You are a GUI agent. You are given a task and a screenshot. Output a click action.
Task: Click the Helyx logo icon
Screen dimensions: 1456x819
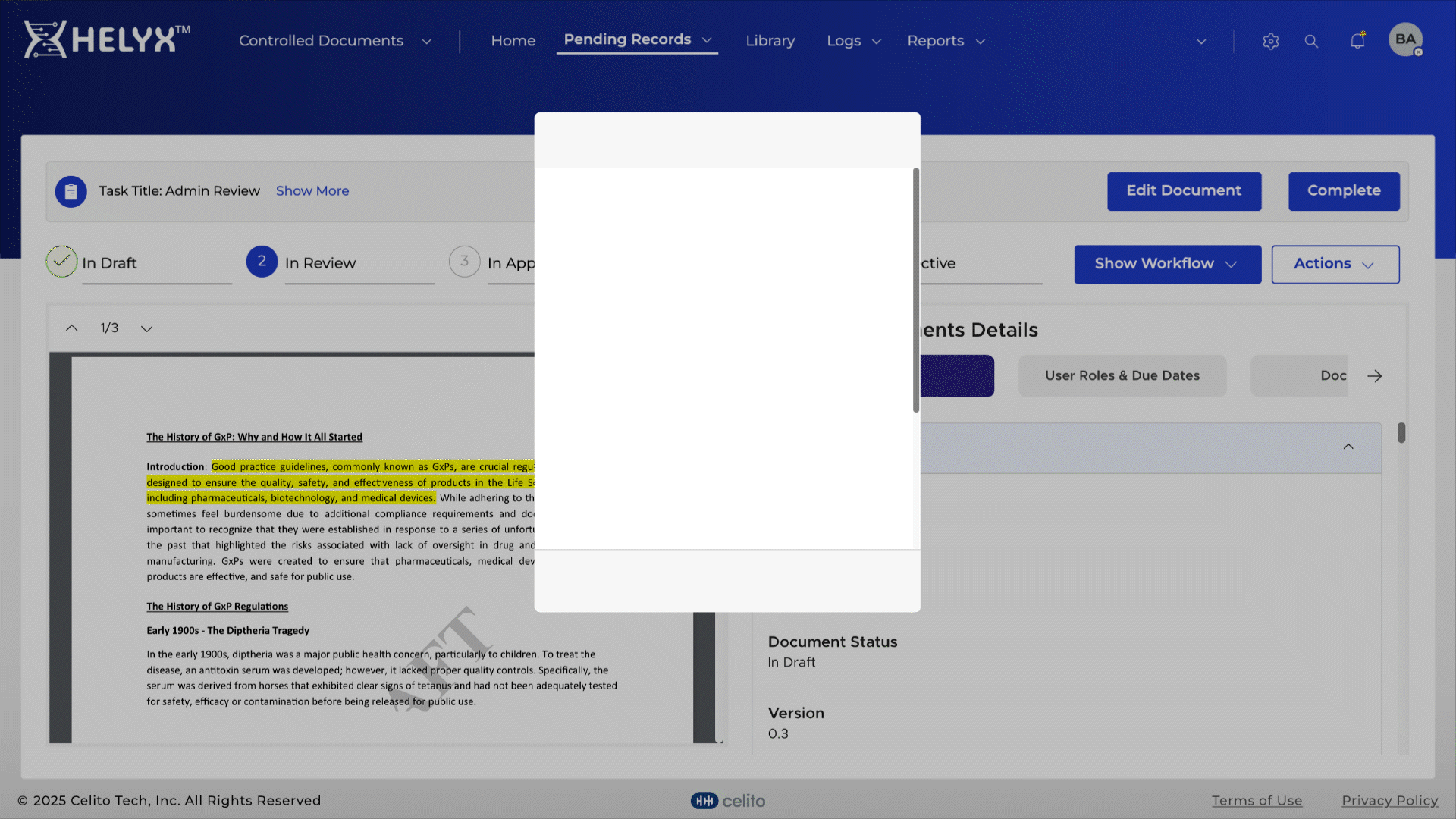point(44,39)
